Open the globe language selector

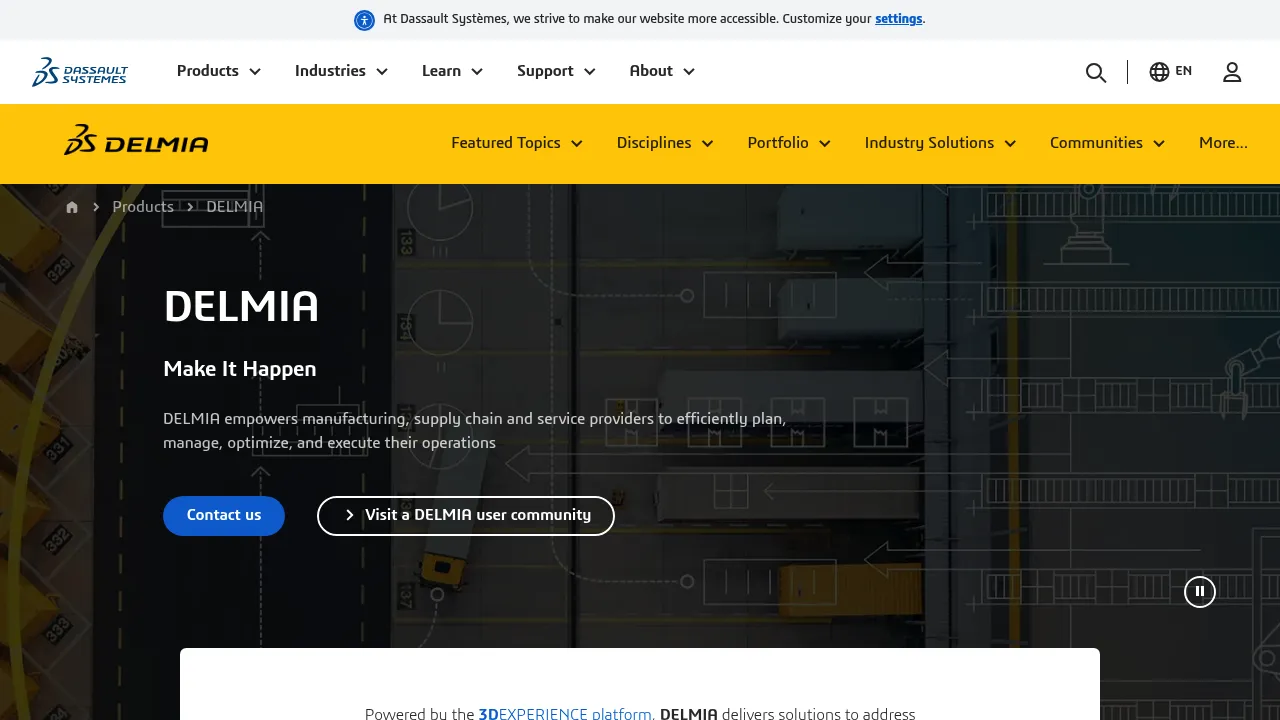coord(1170,71)
